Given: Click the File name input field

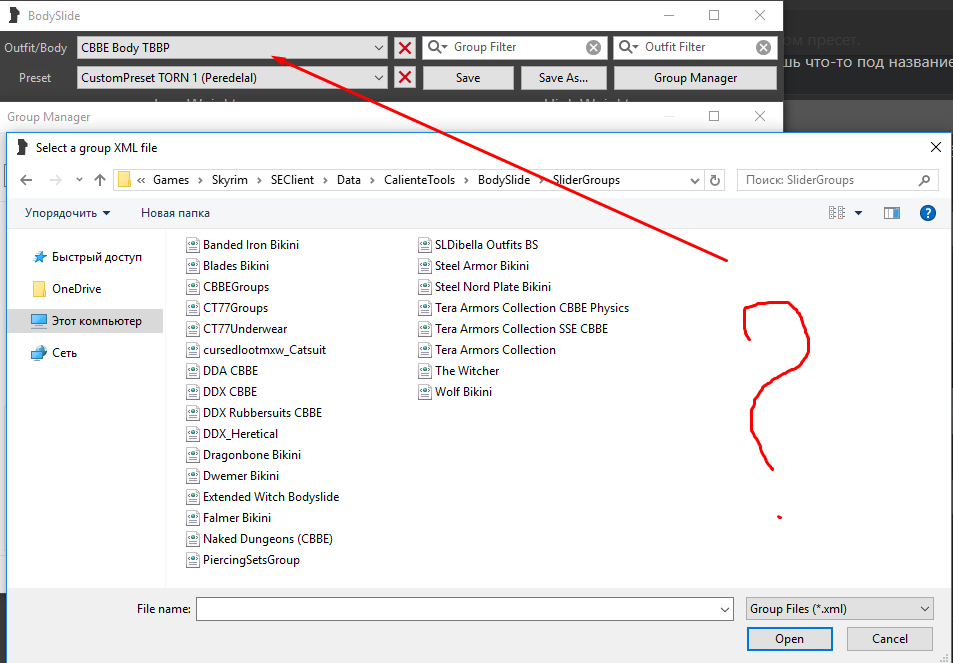Looking at the screenshot, I should tap(463, 608).
